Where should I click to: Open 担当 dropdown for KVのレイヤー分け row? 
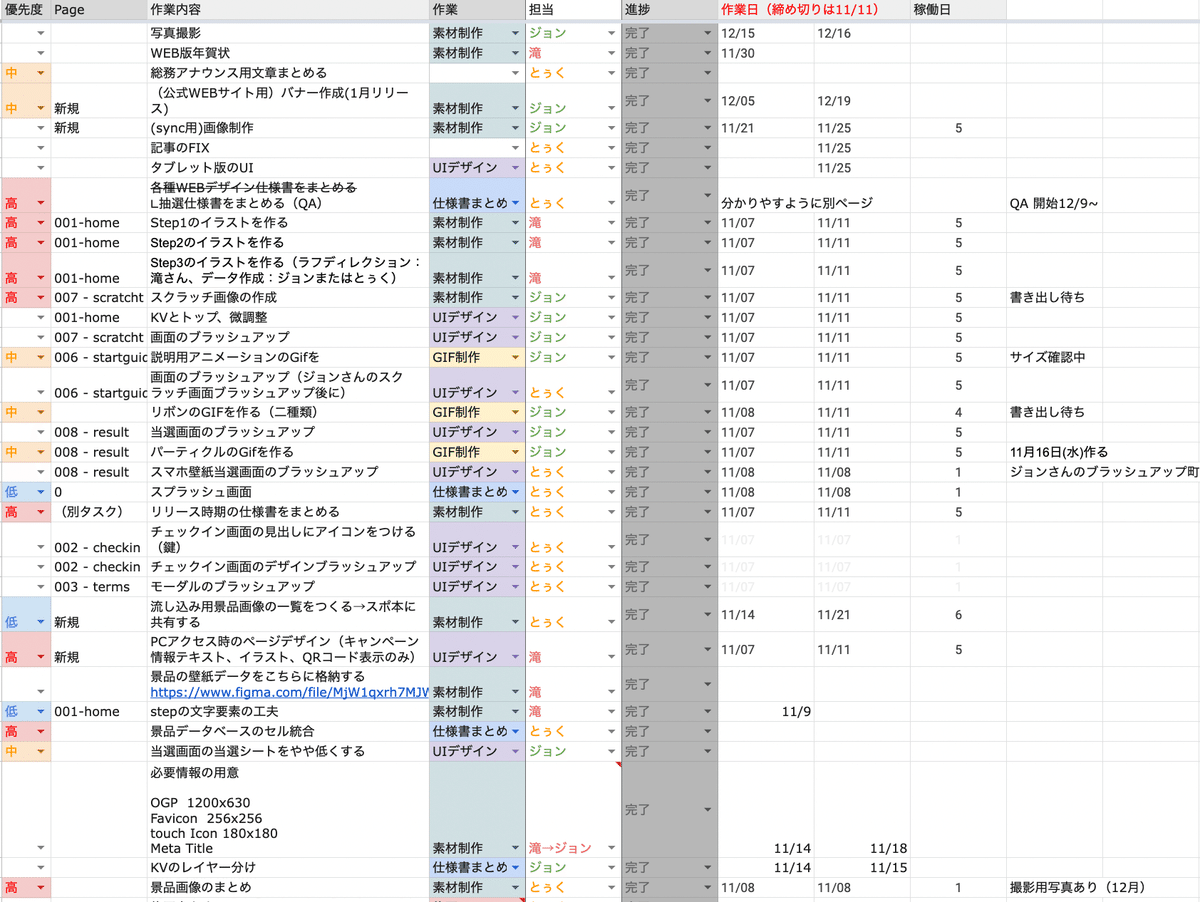611,868
